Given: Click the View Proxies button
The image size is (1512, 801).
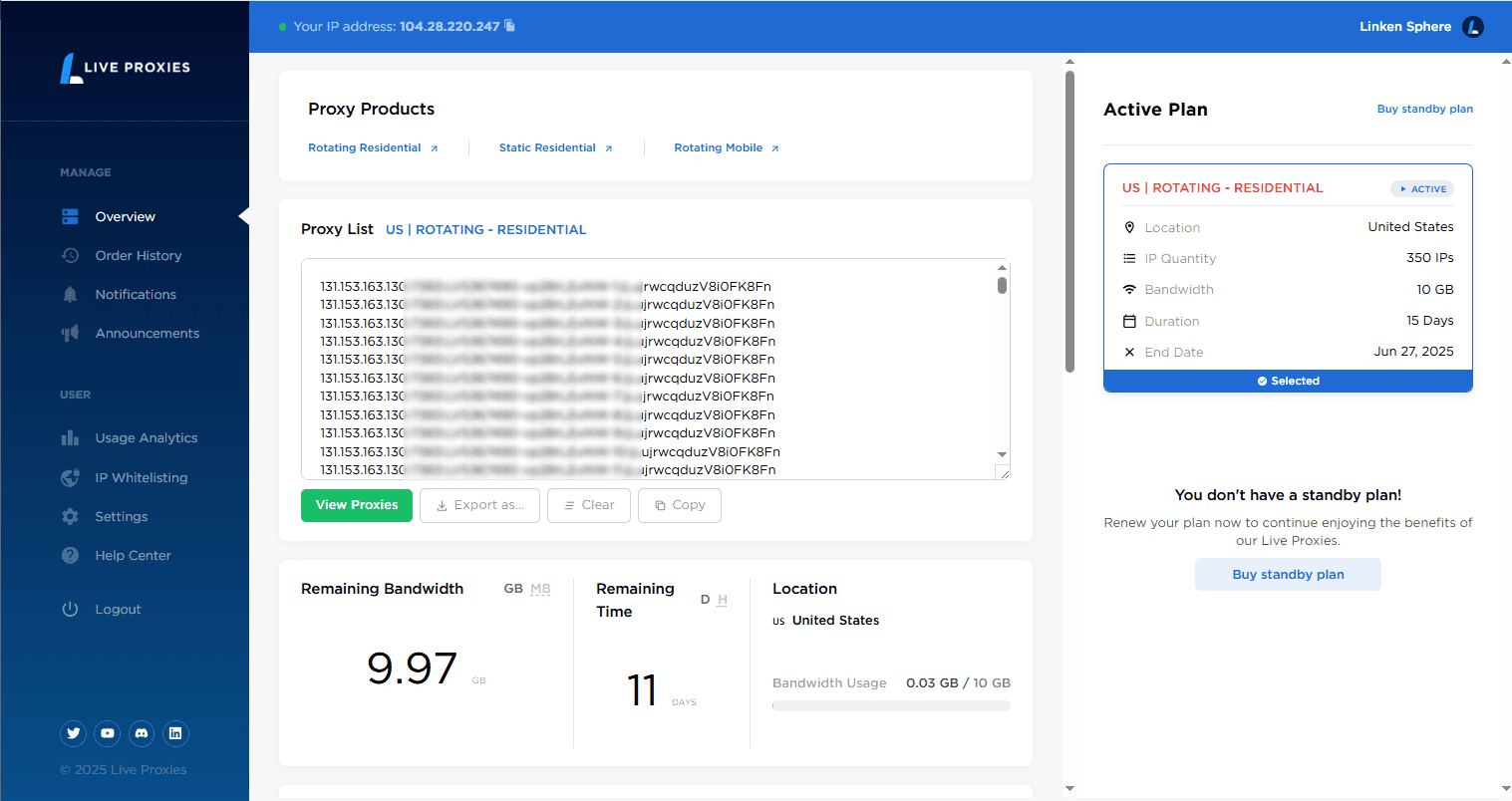Looking at the screenshot, I should point(356,505).
